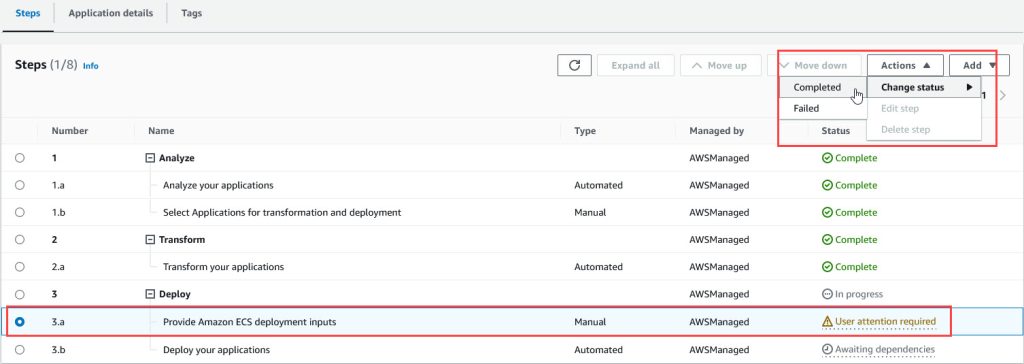Click the Automated type cell in row 3.b

598,350
